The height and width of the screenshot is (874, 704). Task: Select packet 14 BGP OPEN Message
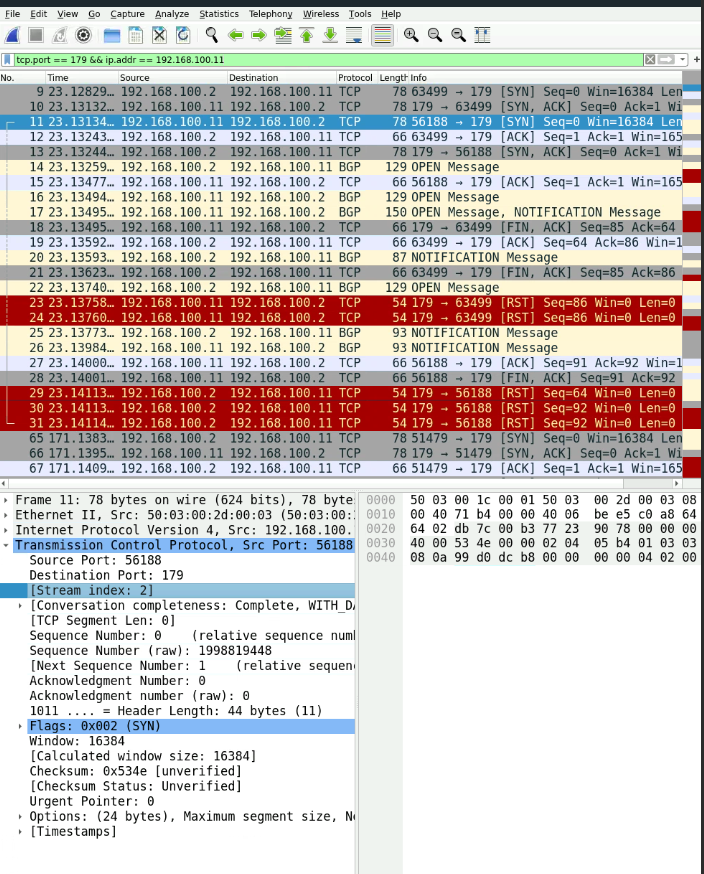[341, 167]
